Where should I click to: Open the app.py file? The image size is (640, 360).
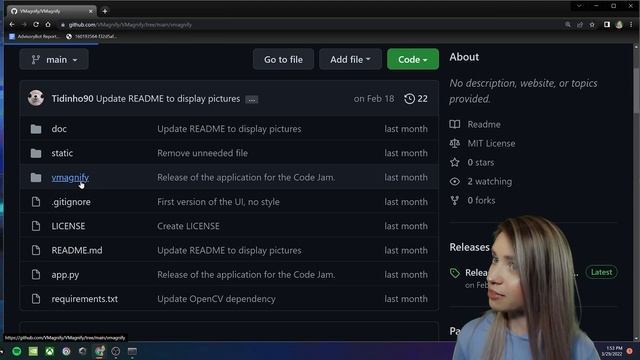click(x=65, y=275)
